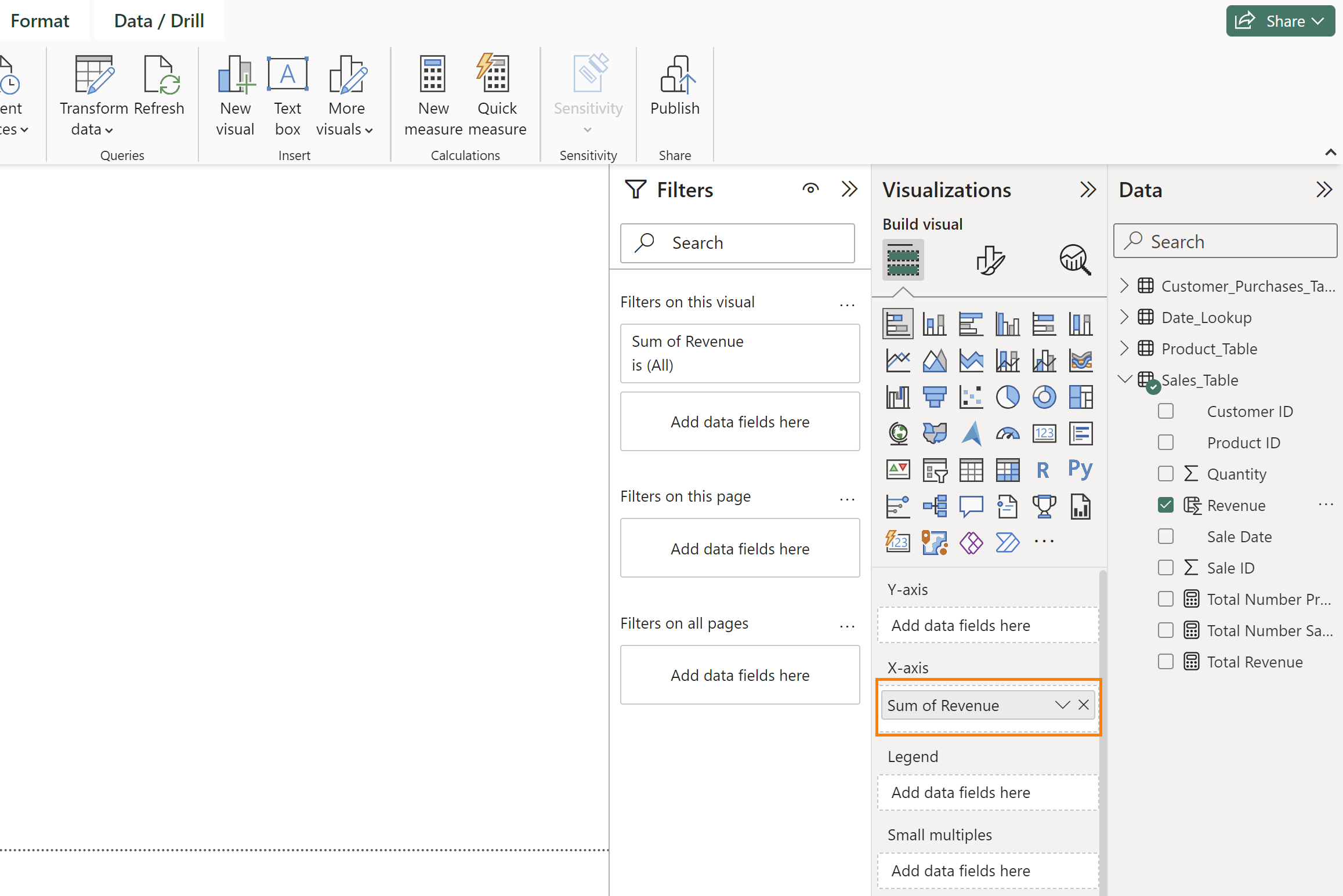Open the Sum of Revenue dropdown arrow

(1062, 705)
